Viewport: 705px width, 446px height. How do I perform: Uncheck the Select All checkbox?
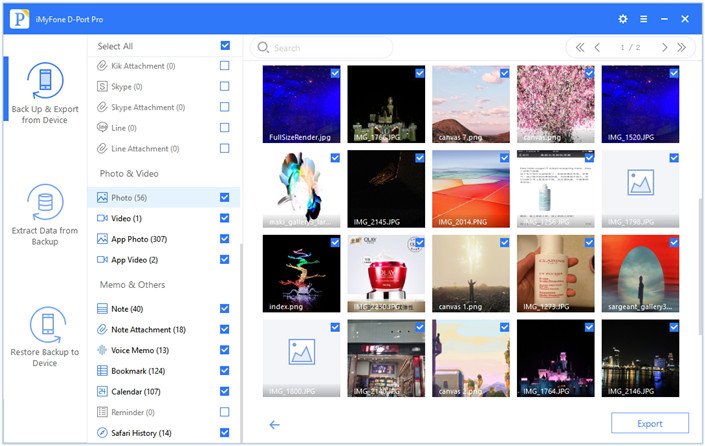pyautogui.click(x=225, y=46)
